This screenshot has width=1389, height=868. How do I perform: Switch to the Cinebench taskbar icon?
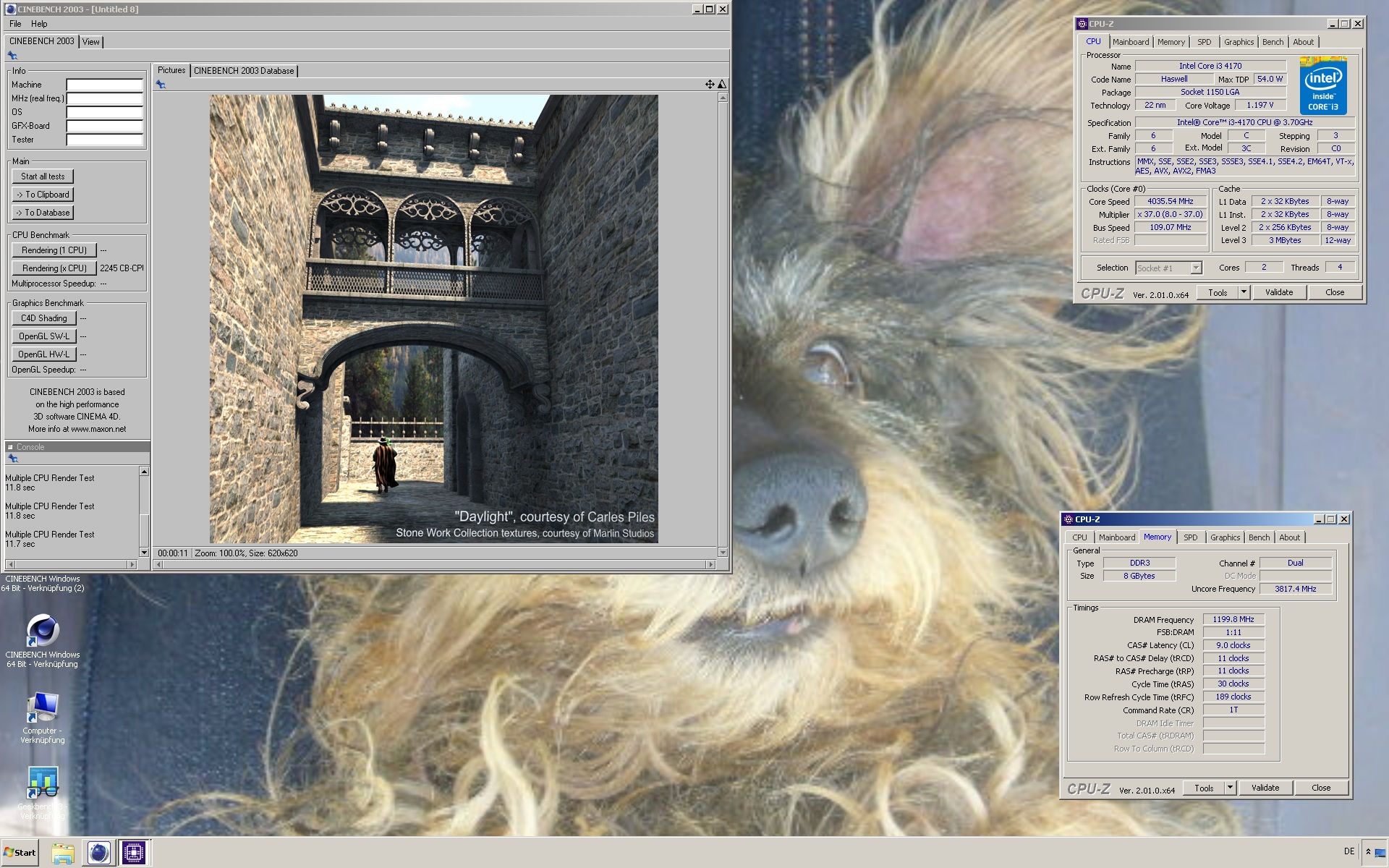(98, 853)
